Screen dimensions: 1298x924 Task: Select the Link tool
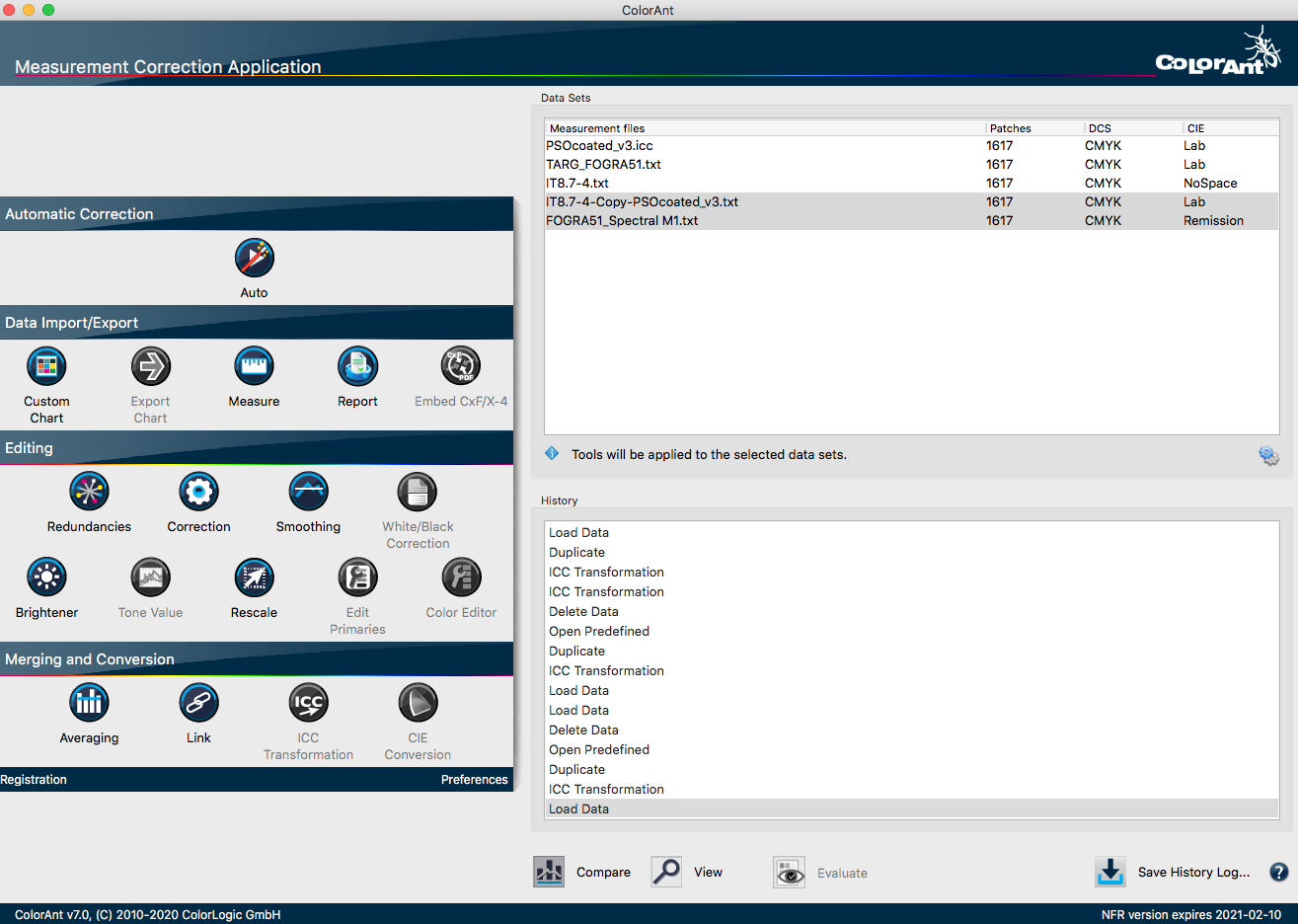(x=199, y=703)
